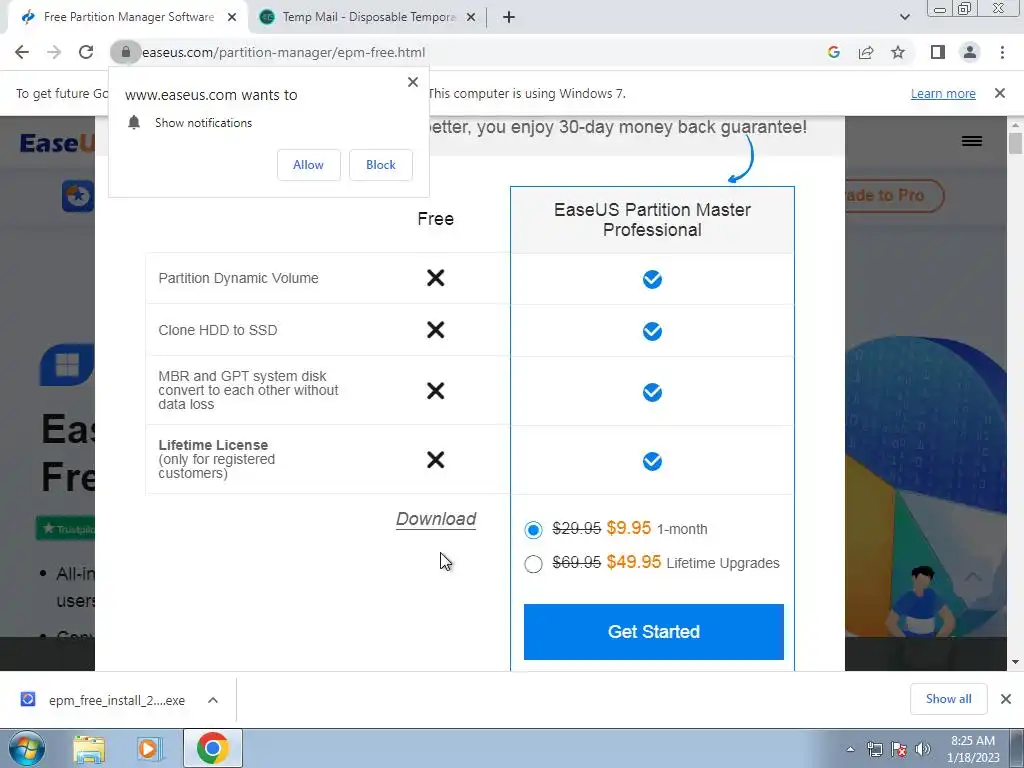This screenshot has width=1024, height=768.
Task: Open Windows Explorer from taskbar
Action: coord(89,748)
